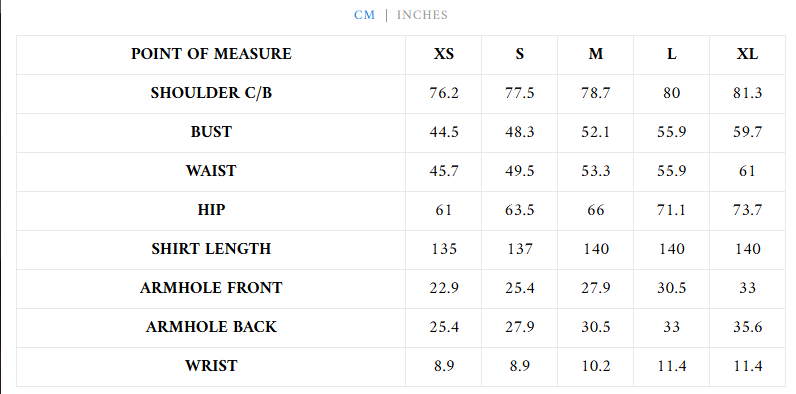The image size is (796, 394).
Task: Click the M size column header
Action: click(595, 54)
